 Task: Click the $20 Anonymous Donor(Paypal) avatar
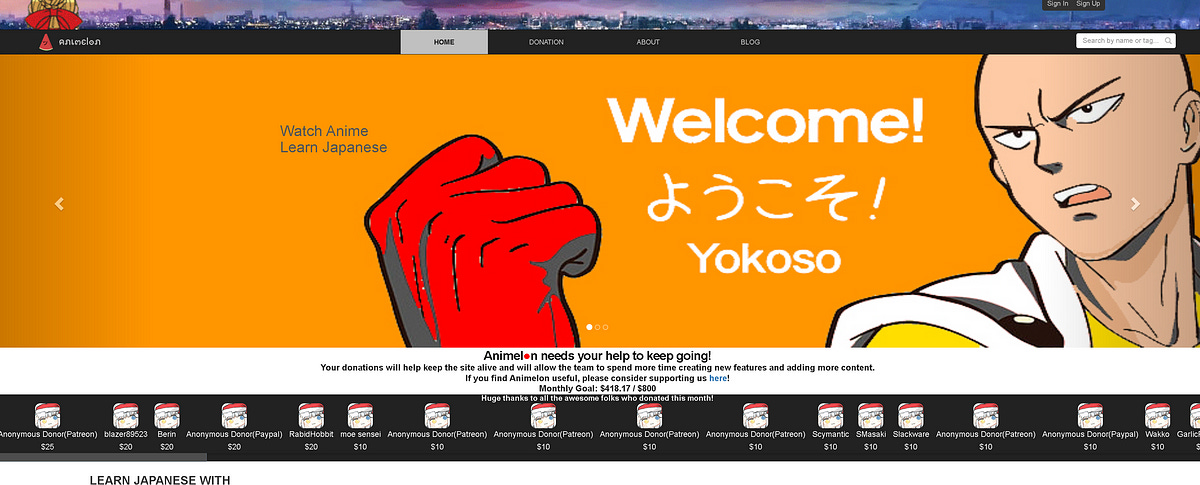click(234, 416)
